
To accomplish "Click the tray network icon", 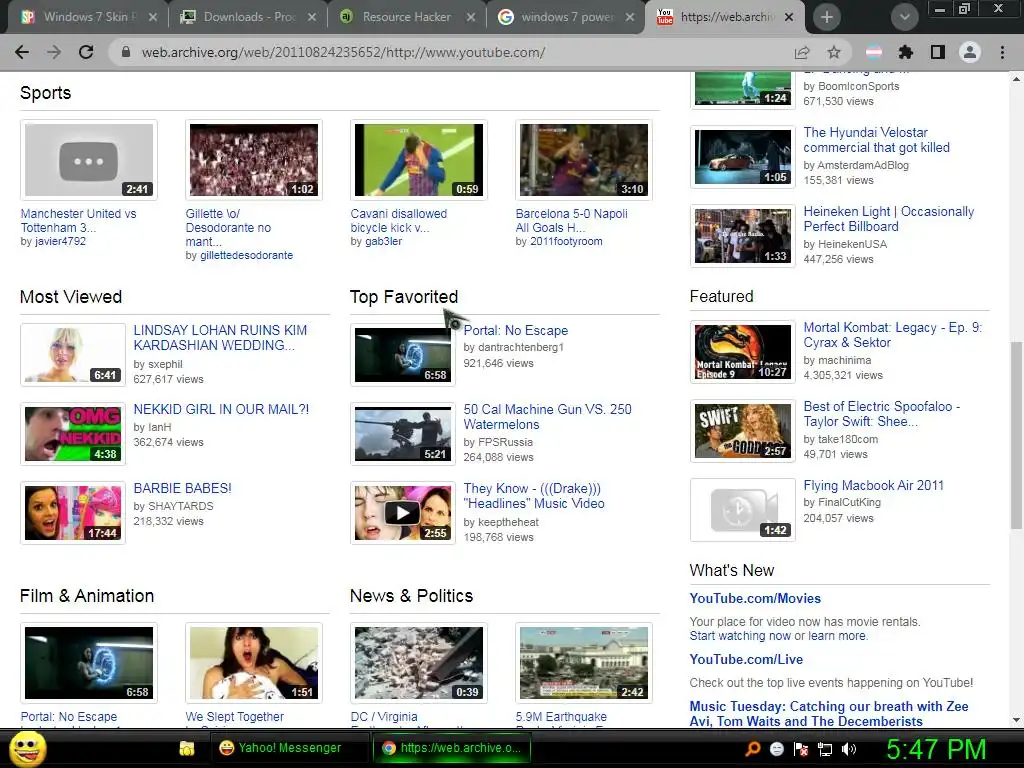I will click(825, 749).
